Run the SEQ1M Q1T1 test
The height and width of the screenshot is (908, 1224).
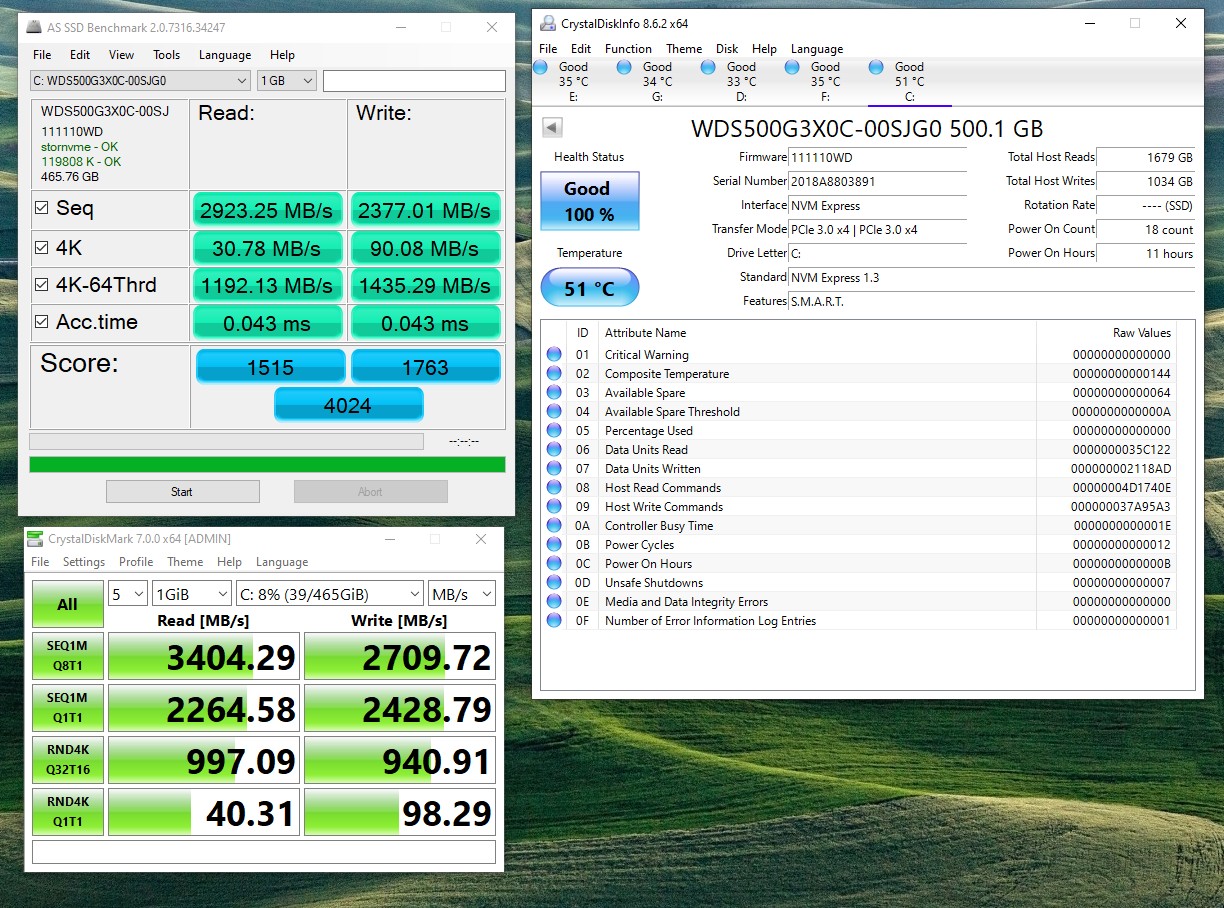[68, 709]
